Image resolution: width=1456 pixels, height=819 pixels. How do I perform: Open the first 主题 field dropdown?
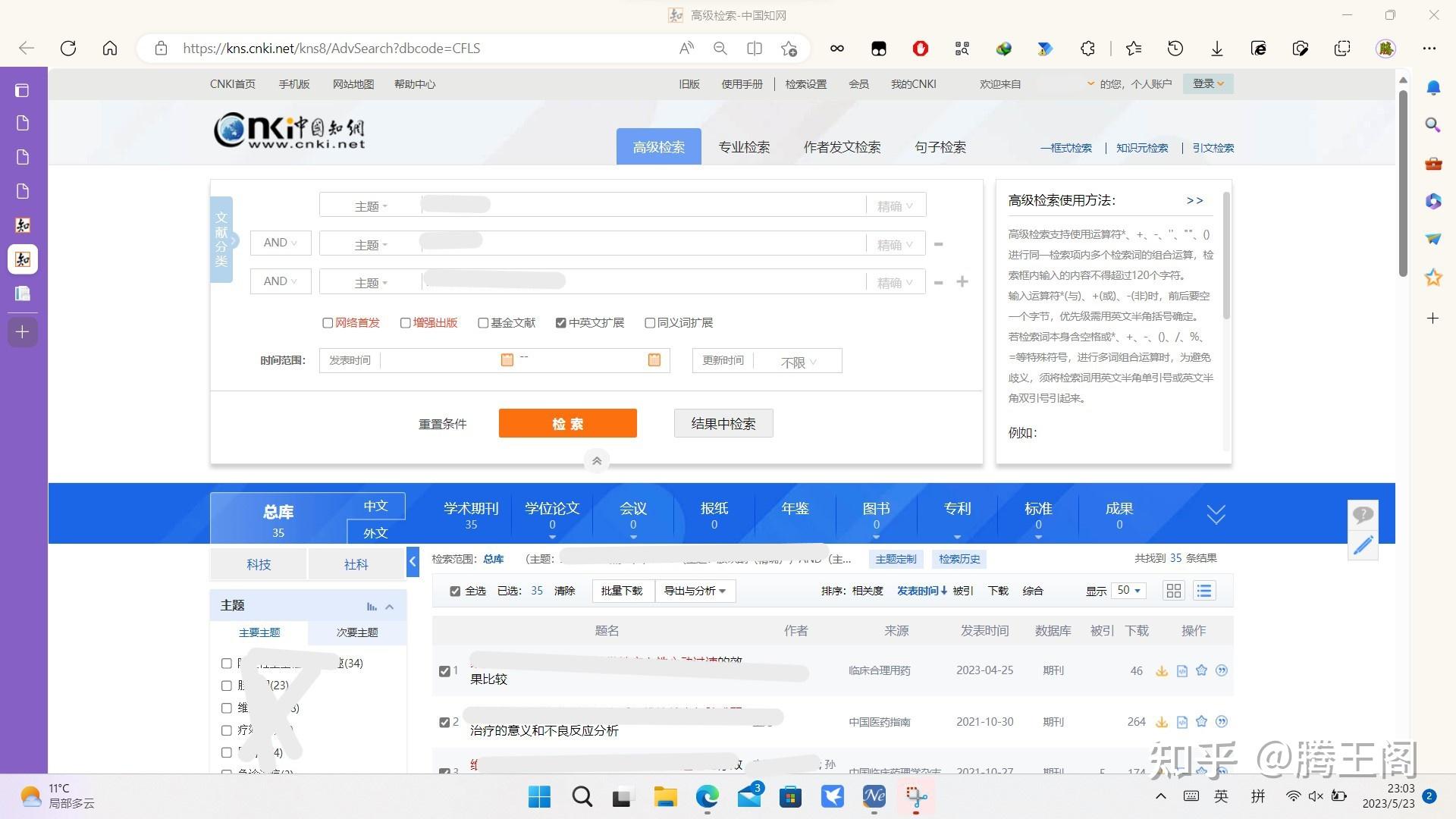point(370,206)
